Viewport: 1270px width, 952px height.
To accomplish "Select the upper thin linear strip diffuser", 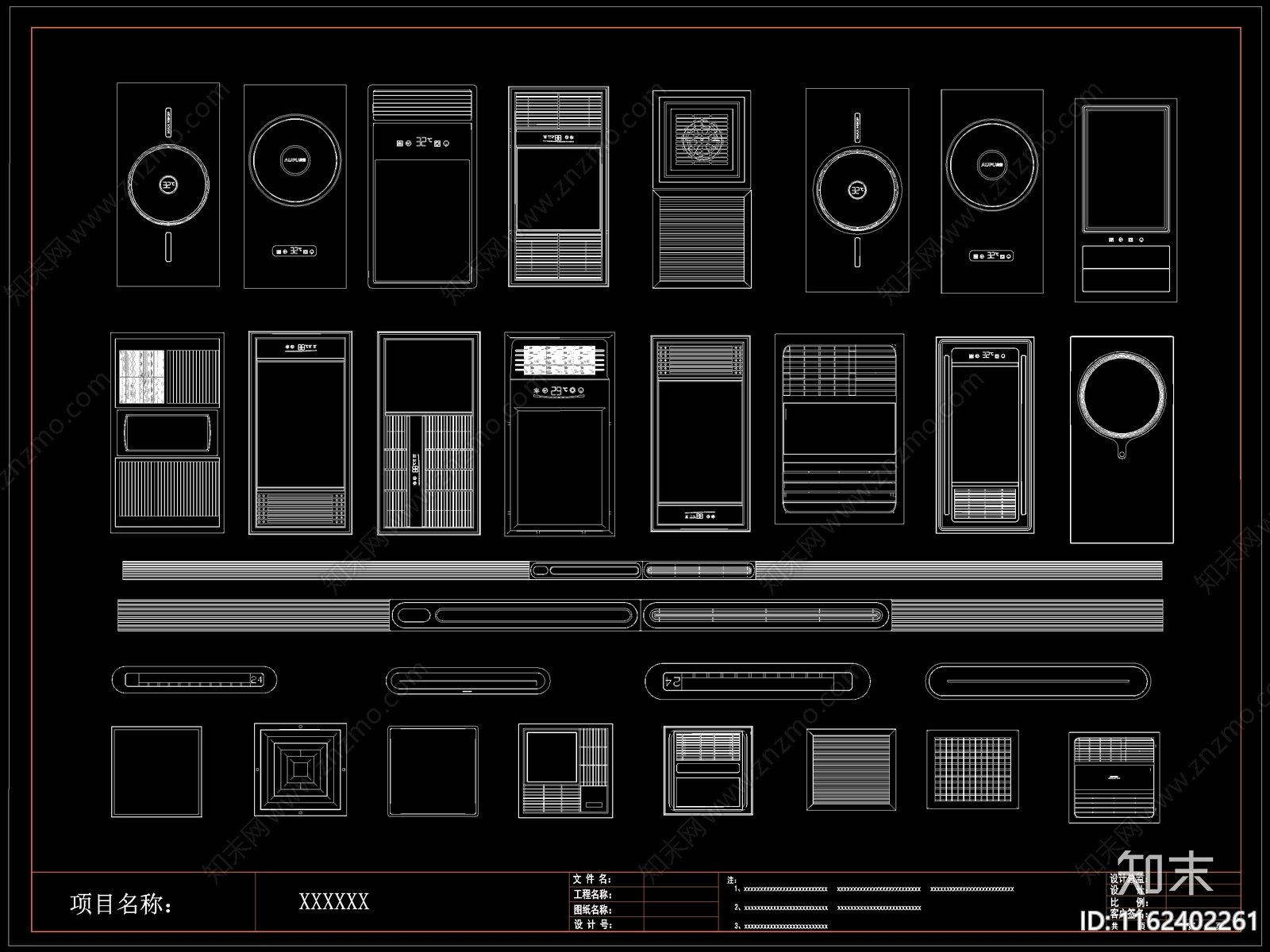I will coord(642,570).
